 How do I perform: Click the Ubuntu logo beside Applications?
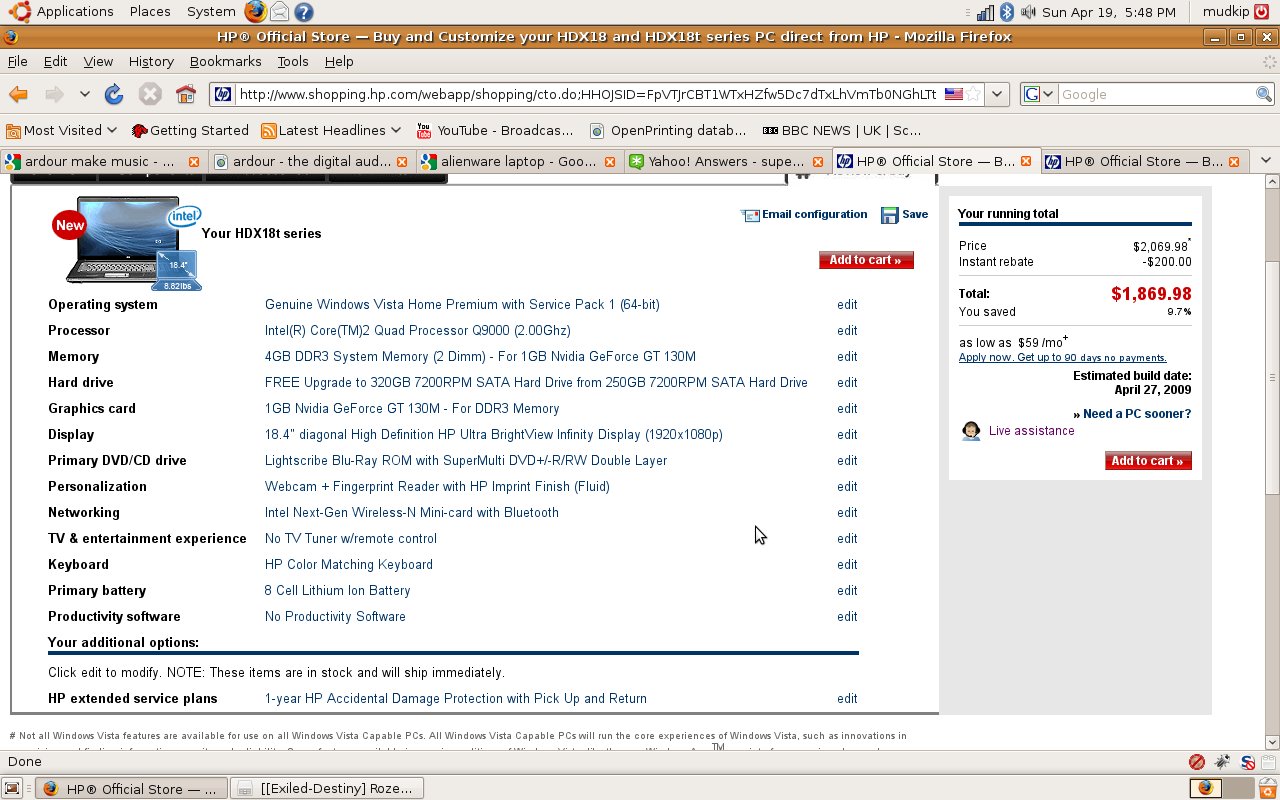click(17, 12)
